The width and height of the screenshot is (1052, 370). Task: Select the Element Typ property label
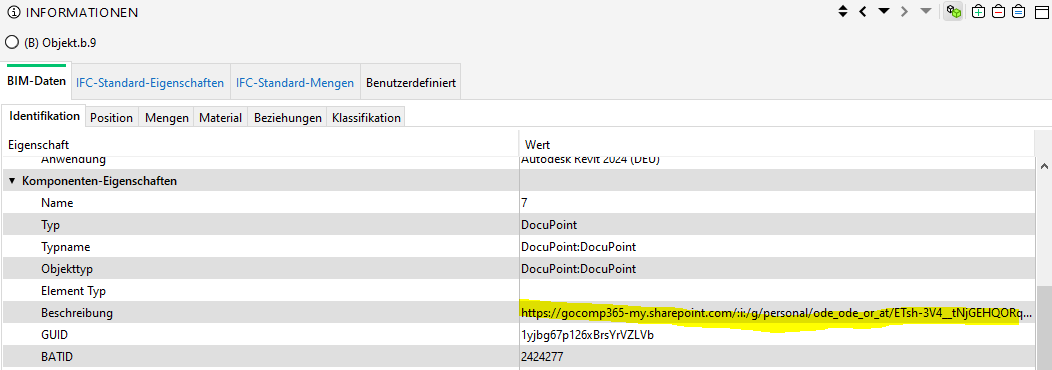point(73,291)
